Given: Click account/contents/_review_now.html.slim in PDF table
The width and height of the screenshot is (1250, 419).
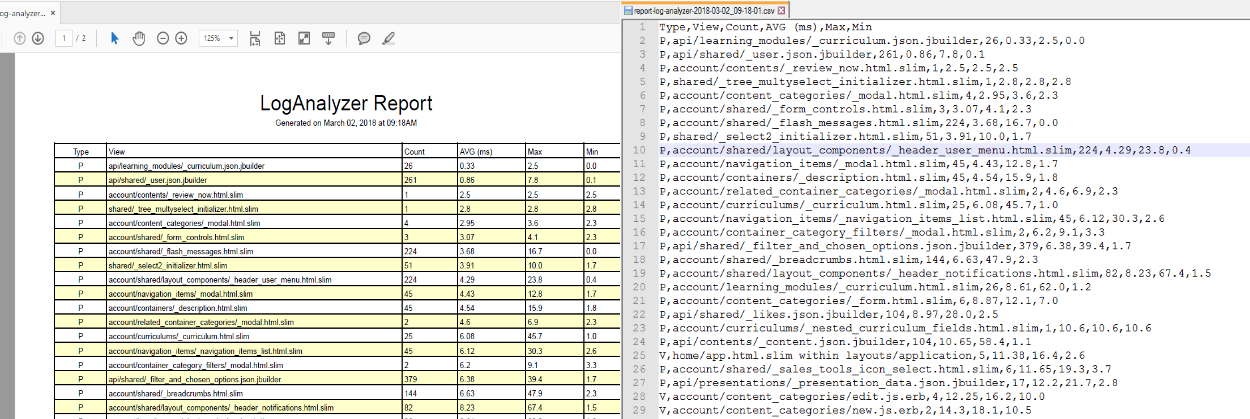Looking at the screenshot, I should pyautogui.click(x=174, y=194).
